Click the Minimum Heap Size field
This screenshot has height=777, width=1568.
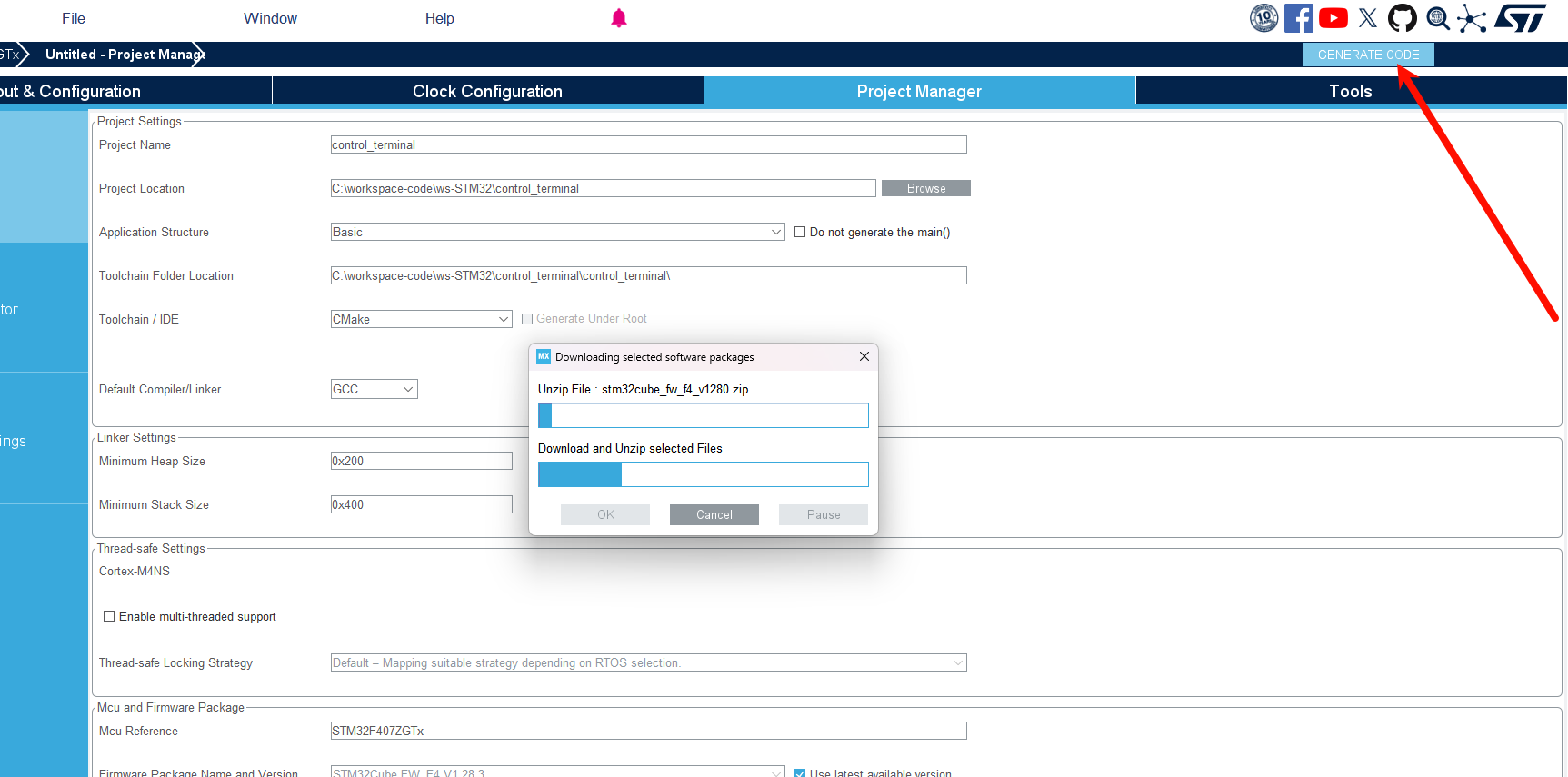pyautogui.click(x=421, y=461)
